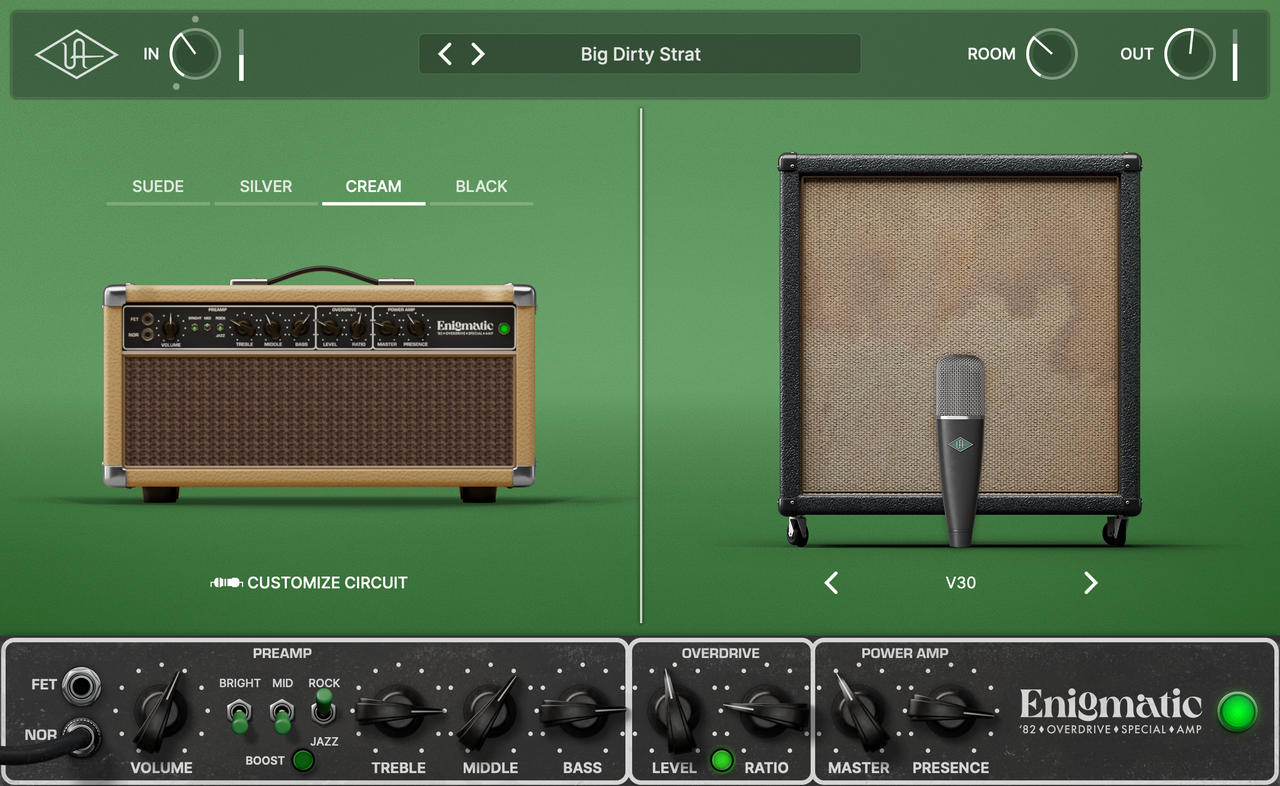Turn the PRESENCE knob
This screenshot has height=786, width=1280.
click(951, 712)
